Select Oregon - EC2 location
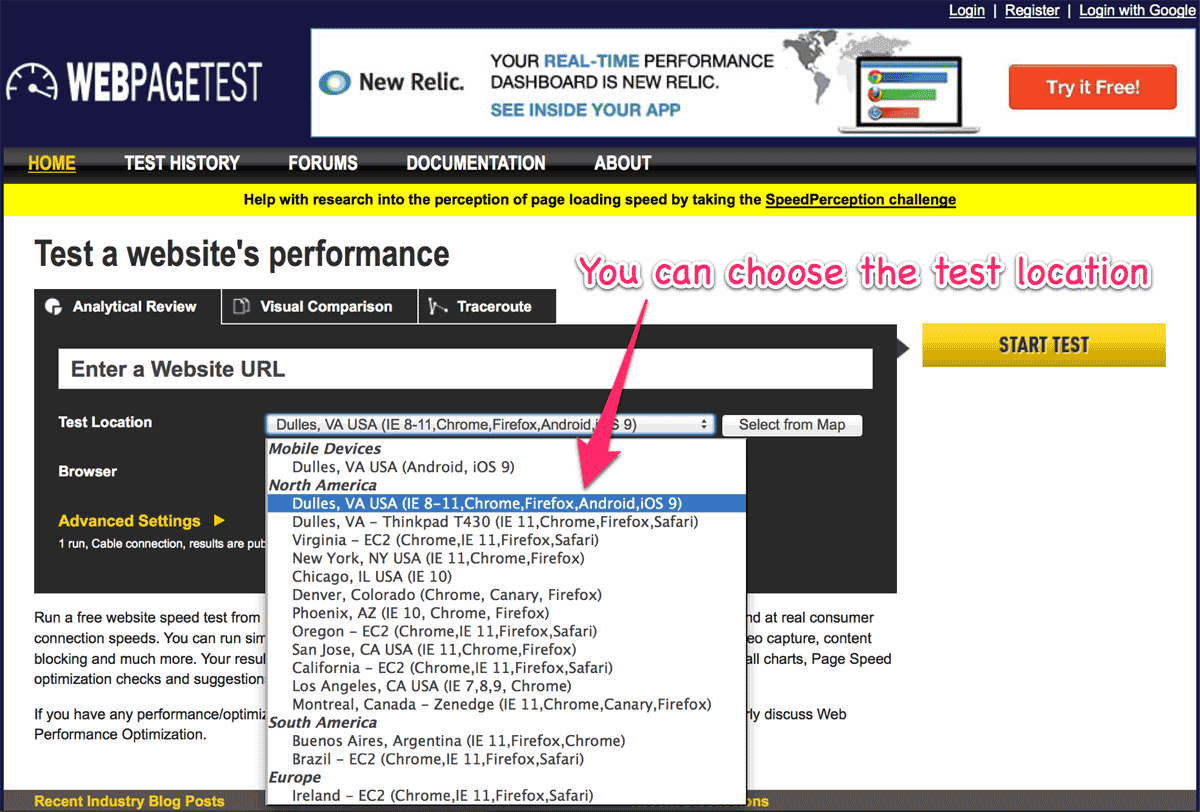The width and height of the screenshot is (1200, 812). point(506,632)
